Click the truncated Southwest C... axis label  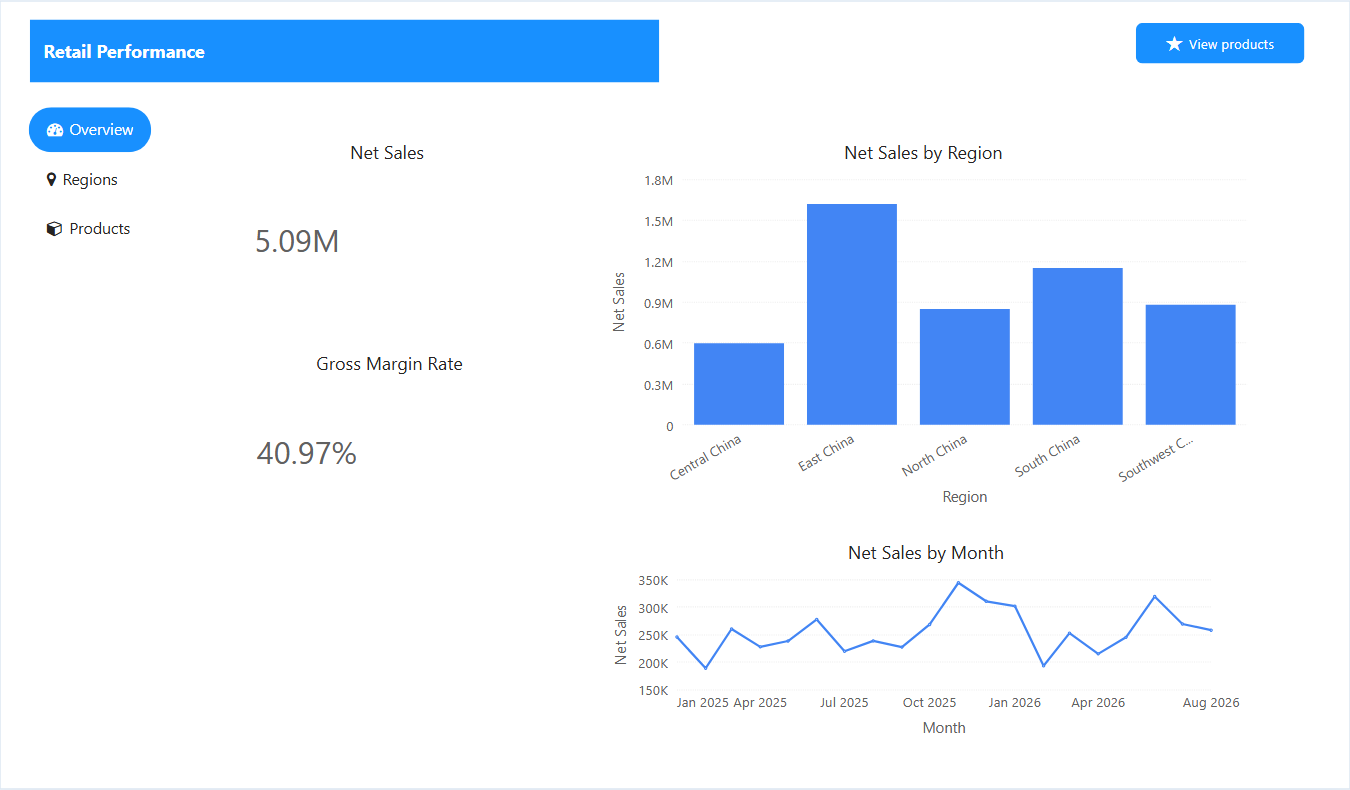click(x=1156, y=458)
